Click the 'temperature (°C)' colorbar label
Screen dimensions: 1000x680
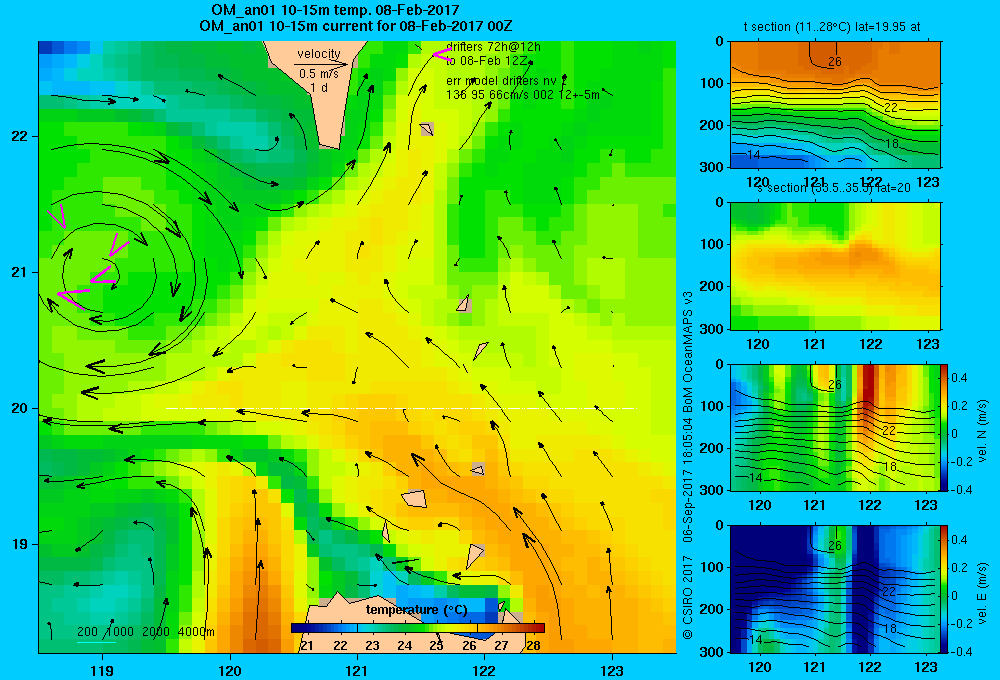[416, 610]
